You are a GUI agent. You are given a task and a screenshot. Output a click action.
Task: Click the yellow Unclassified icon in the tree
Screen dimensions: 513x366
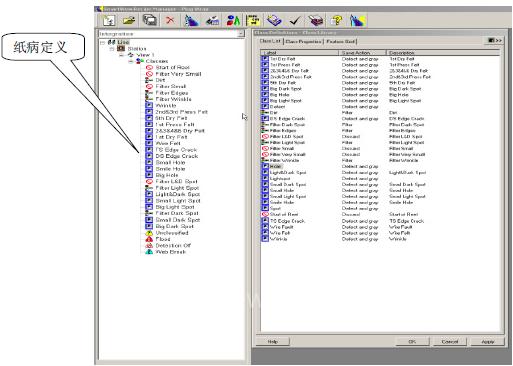[x=149, y=233]
